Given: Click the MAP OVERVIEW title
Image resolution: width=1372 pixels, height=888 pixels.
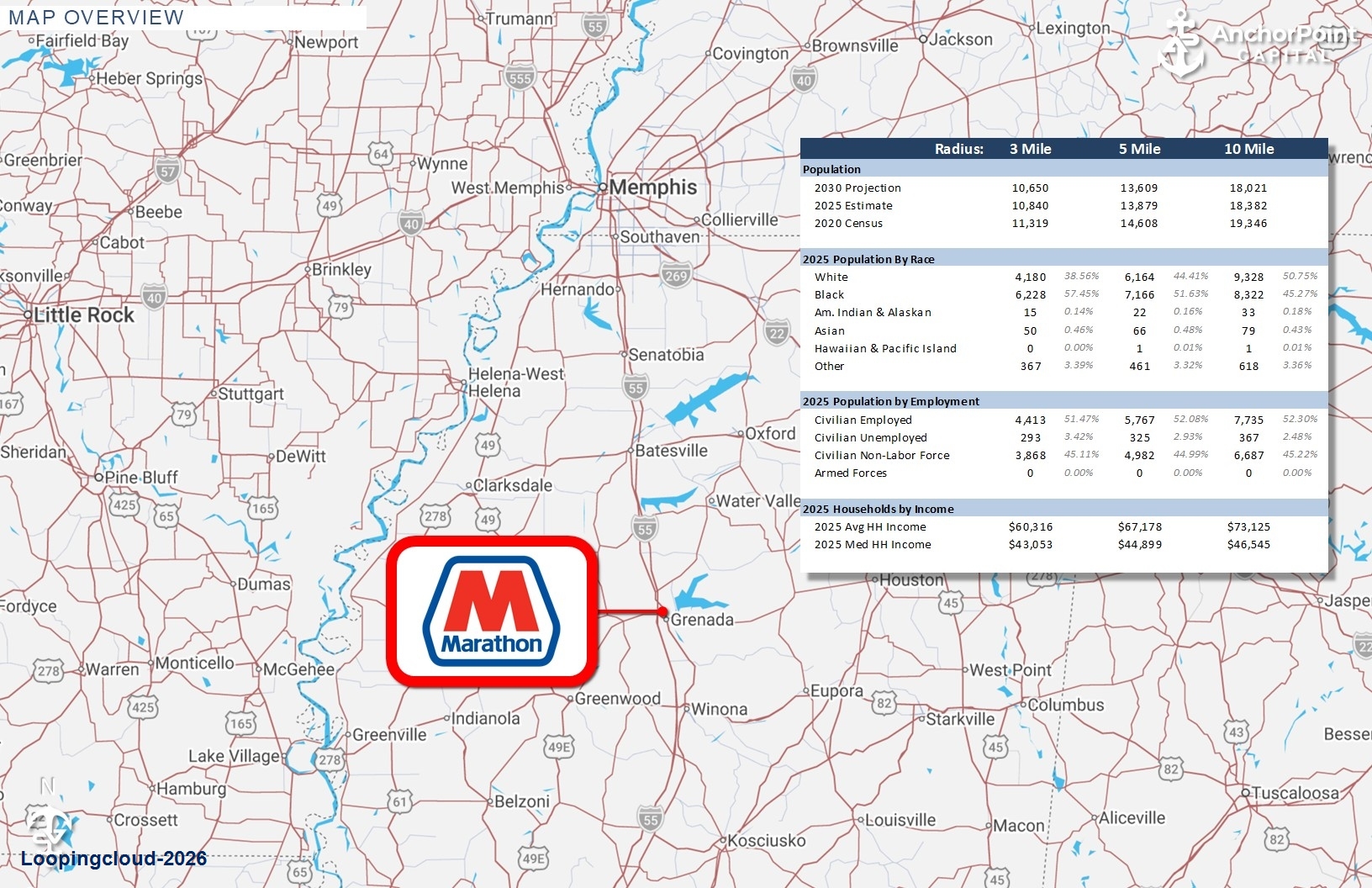Looking at the screenshot, I should [x=96, y=18].
